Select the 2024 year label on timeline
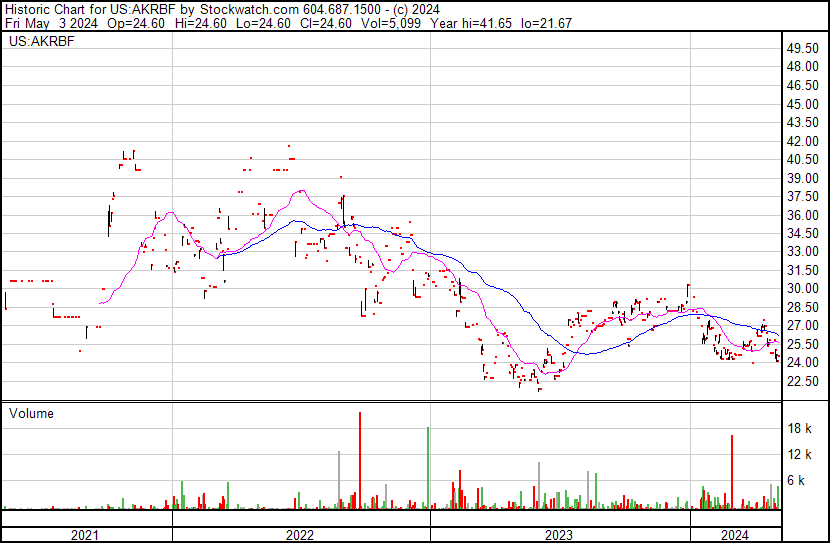 tap(735, 535)
